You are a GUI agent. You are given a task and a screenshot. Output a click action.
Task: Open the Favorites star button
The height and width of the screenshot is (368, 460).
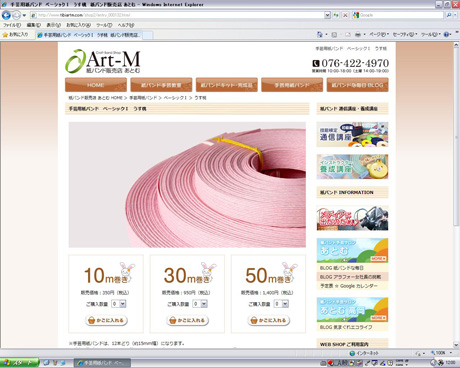click(15, 34)
